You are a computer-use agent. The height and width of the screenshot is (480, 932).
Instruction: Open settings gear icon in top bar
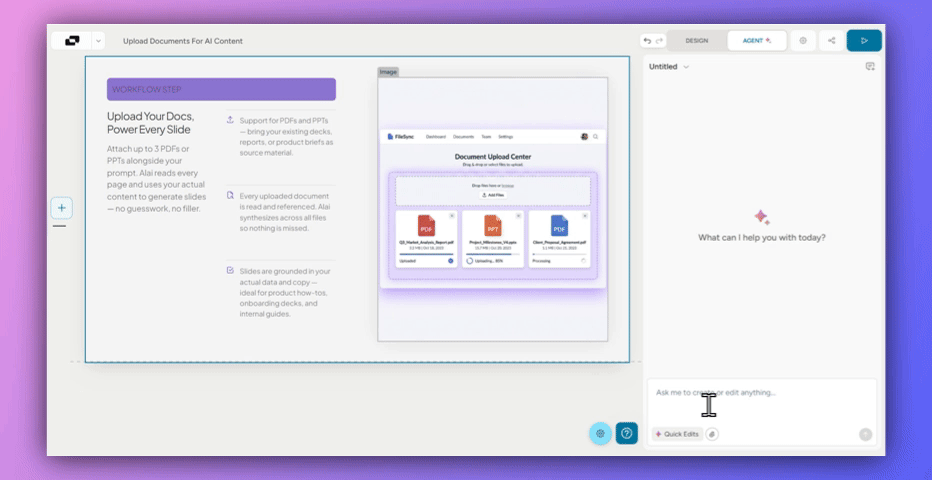803,41
